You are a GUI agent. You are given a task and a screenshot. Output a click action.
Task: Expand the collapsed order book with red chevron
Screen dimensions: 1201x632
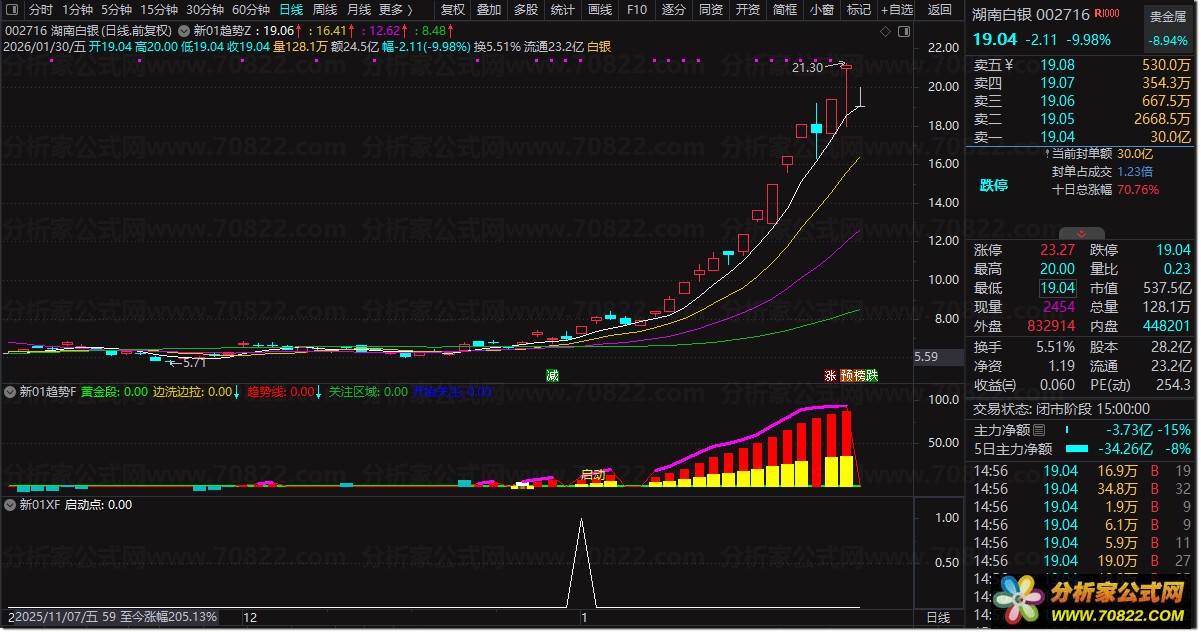[1081, 233]
